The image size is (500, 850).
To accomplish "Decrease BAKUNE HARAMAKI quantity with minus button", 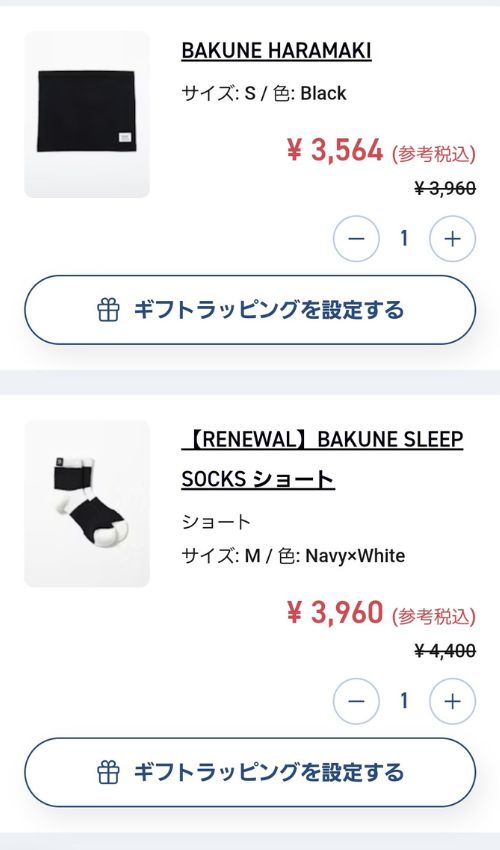I will click(x=356, y=239).
